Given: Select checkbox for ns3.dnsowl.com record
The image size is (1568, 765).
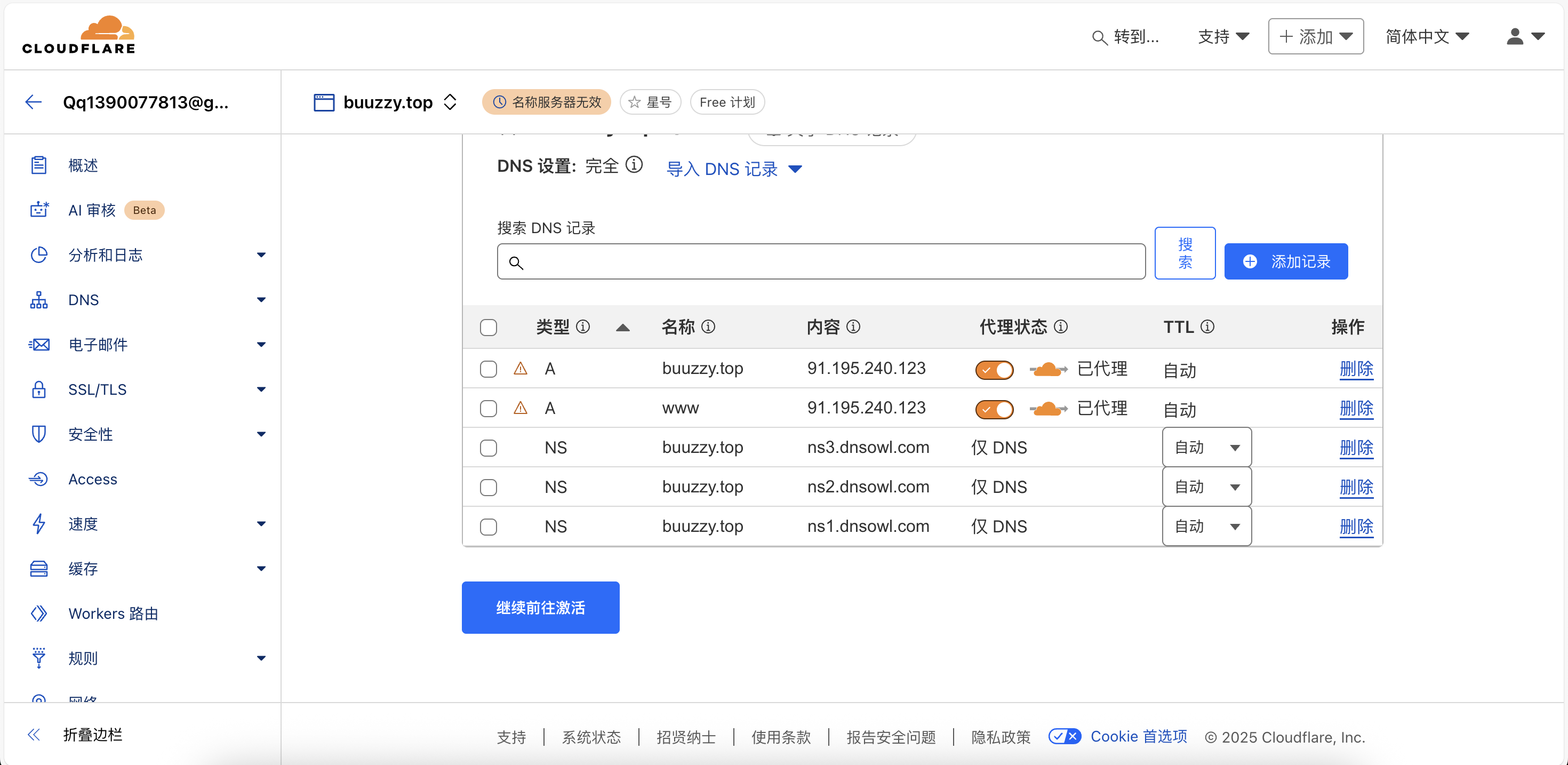Looking at the screenshot, I should pyautogui.click(x=489, y=448).
